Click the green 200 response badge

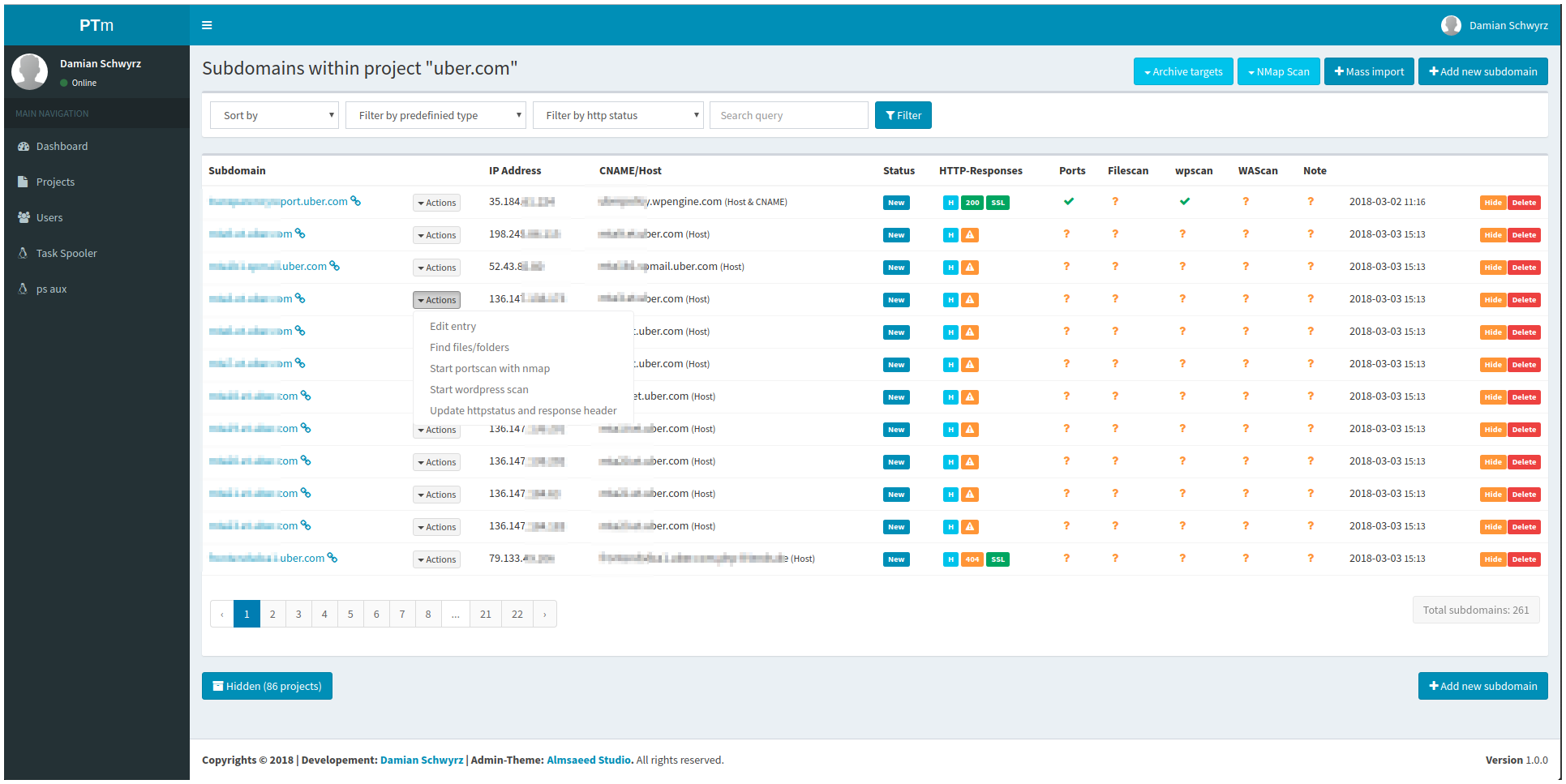coord(972,203)
